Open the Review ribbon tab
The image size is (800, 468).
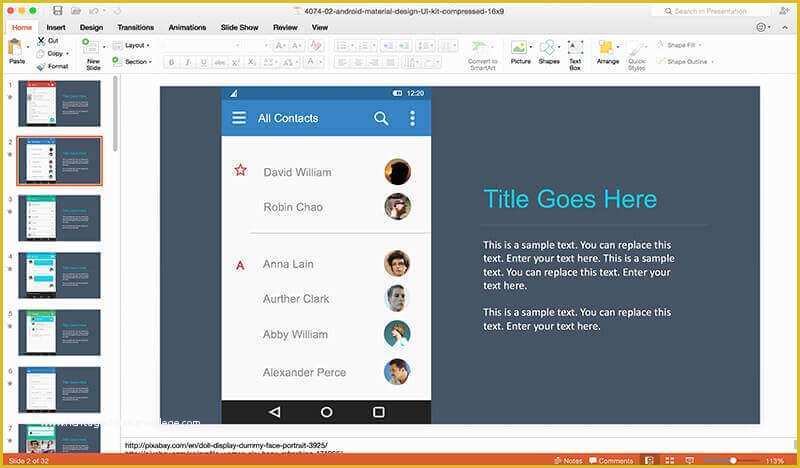coord(285,27)
